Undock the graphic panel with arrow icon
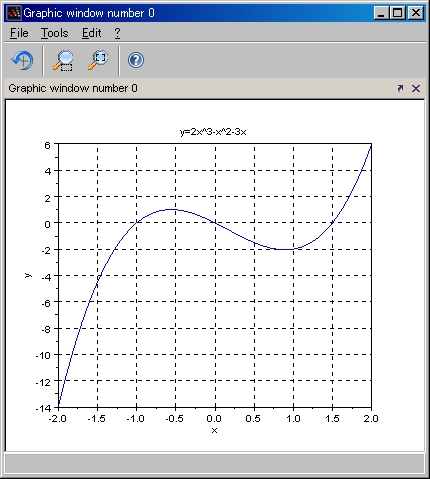Viewport: 430px width, 479px height. click(400, 88)
